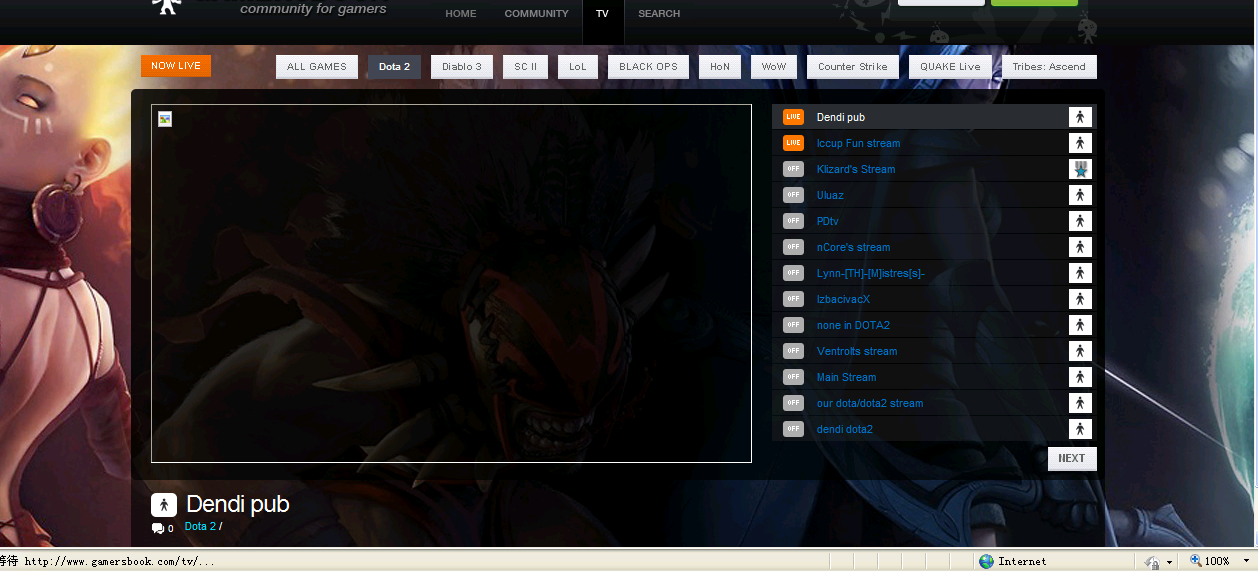The width and height of the screenshot is (1258, 571).
Task: Click avatar icon for Ventrolts stream
Action: tap(1080, 351)
